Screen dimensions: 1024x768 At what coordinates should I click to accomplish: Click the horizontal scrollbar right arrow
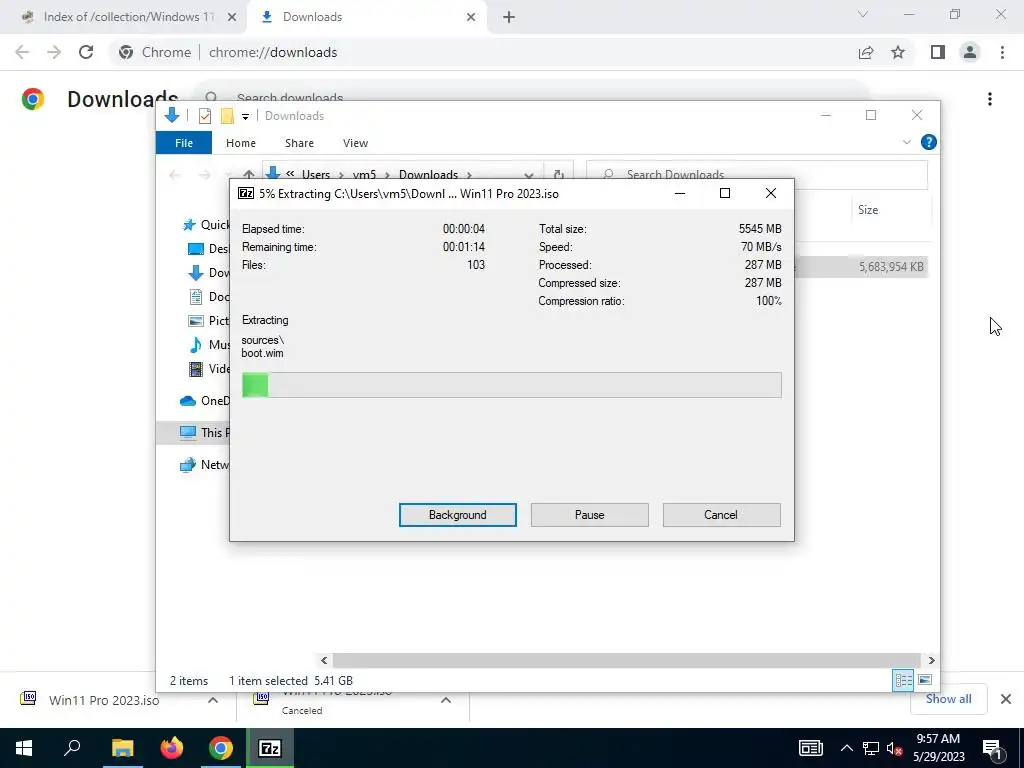pos(932,660)
